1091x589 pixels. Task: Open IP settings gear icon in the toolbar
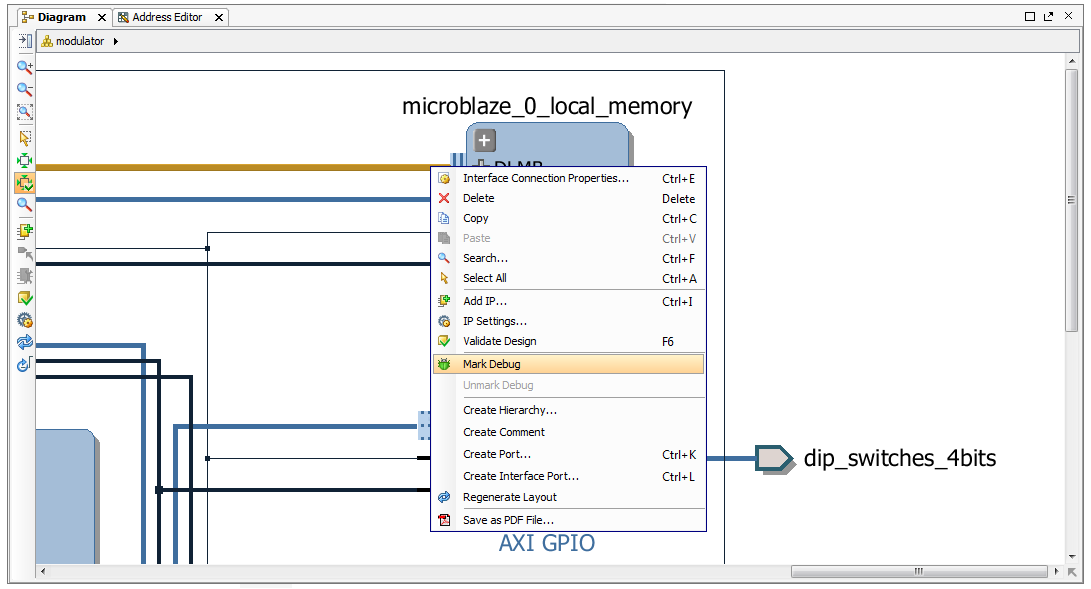24,321
